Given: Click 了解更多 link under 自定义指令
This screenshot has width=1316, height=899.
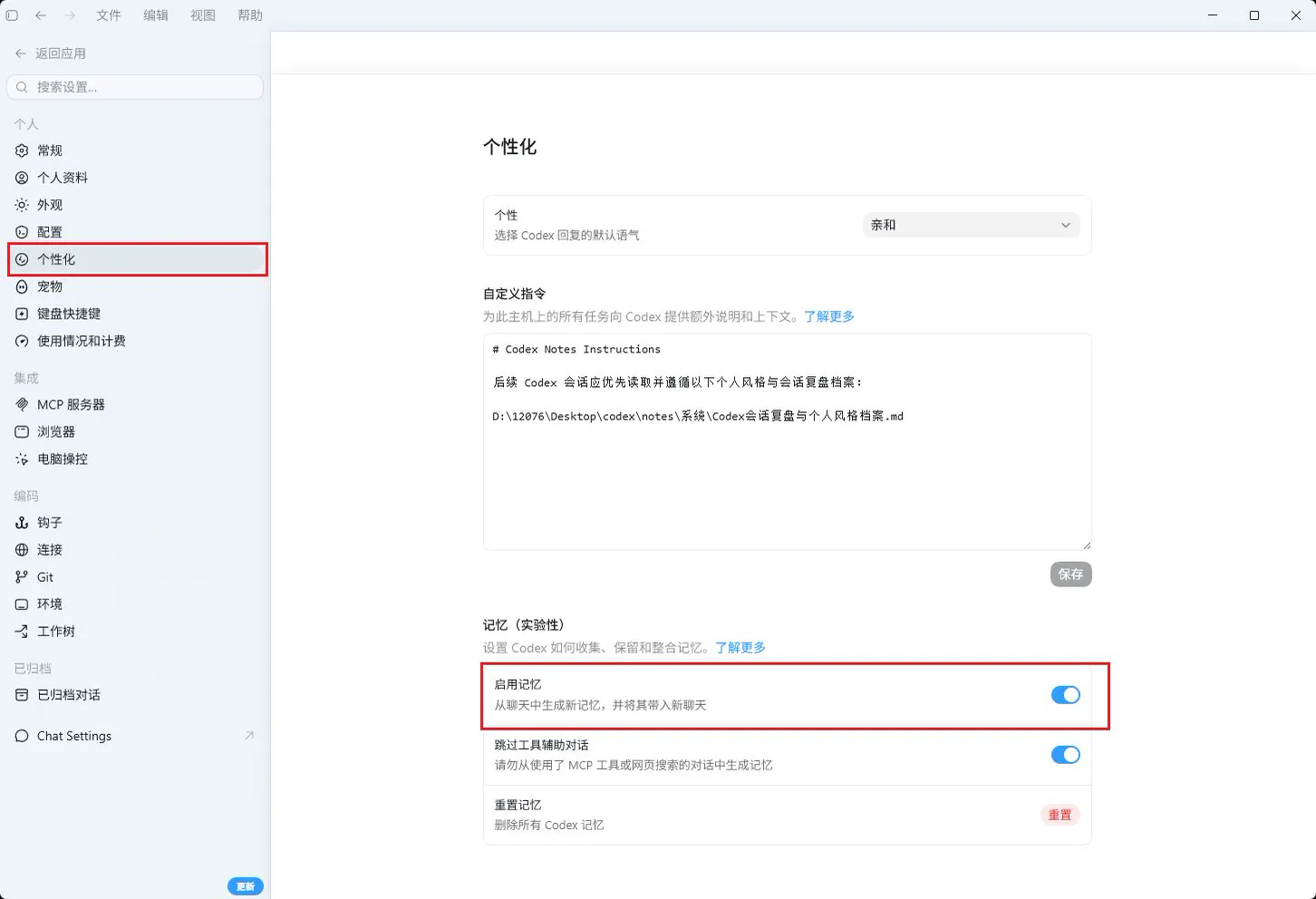Looking at the screenshot, I should (828, 316).
